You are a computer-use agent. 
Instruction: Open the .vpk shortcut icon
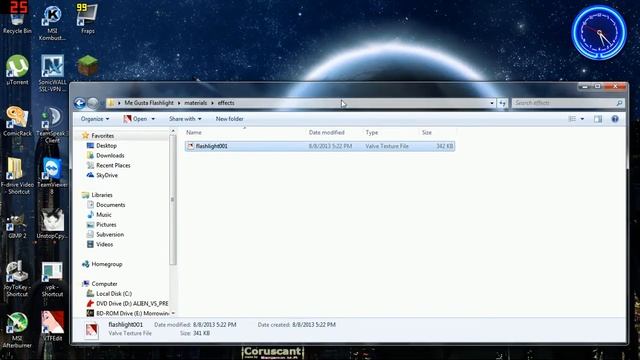pos(52,279)
